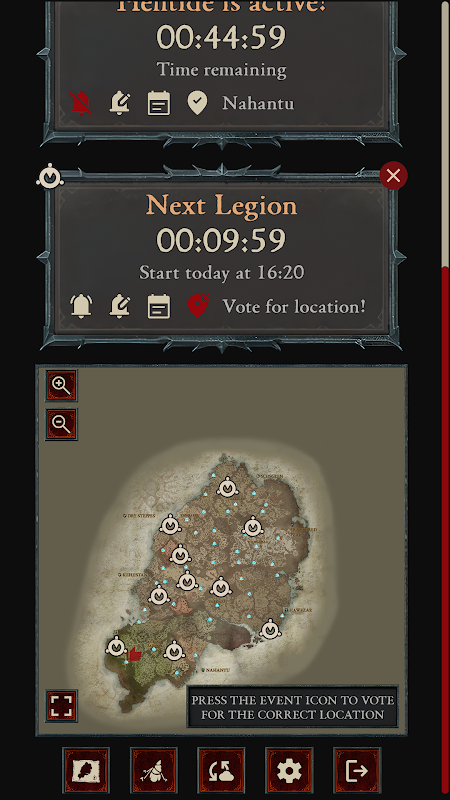The image size is (450, 800).
Task: Open settings with the gear icon
Action: pyautogui.click(x=289, y=770)
